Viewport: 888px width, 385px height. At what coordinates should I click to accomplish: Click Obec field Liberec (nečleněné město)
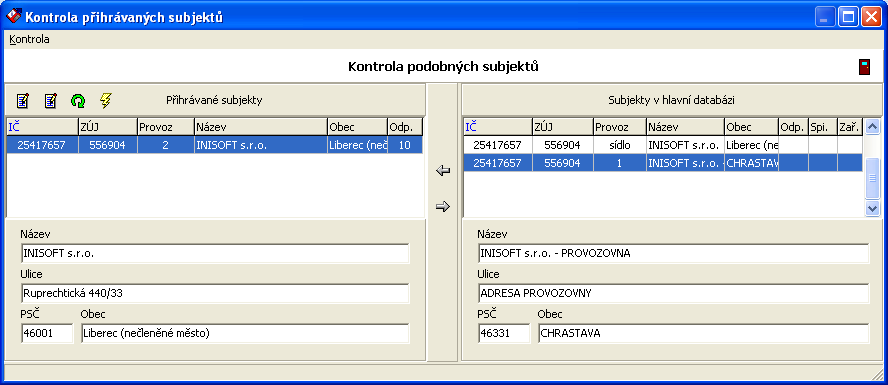pos(245,333)
